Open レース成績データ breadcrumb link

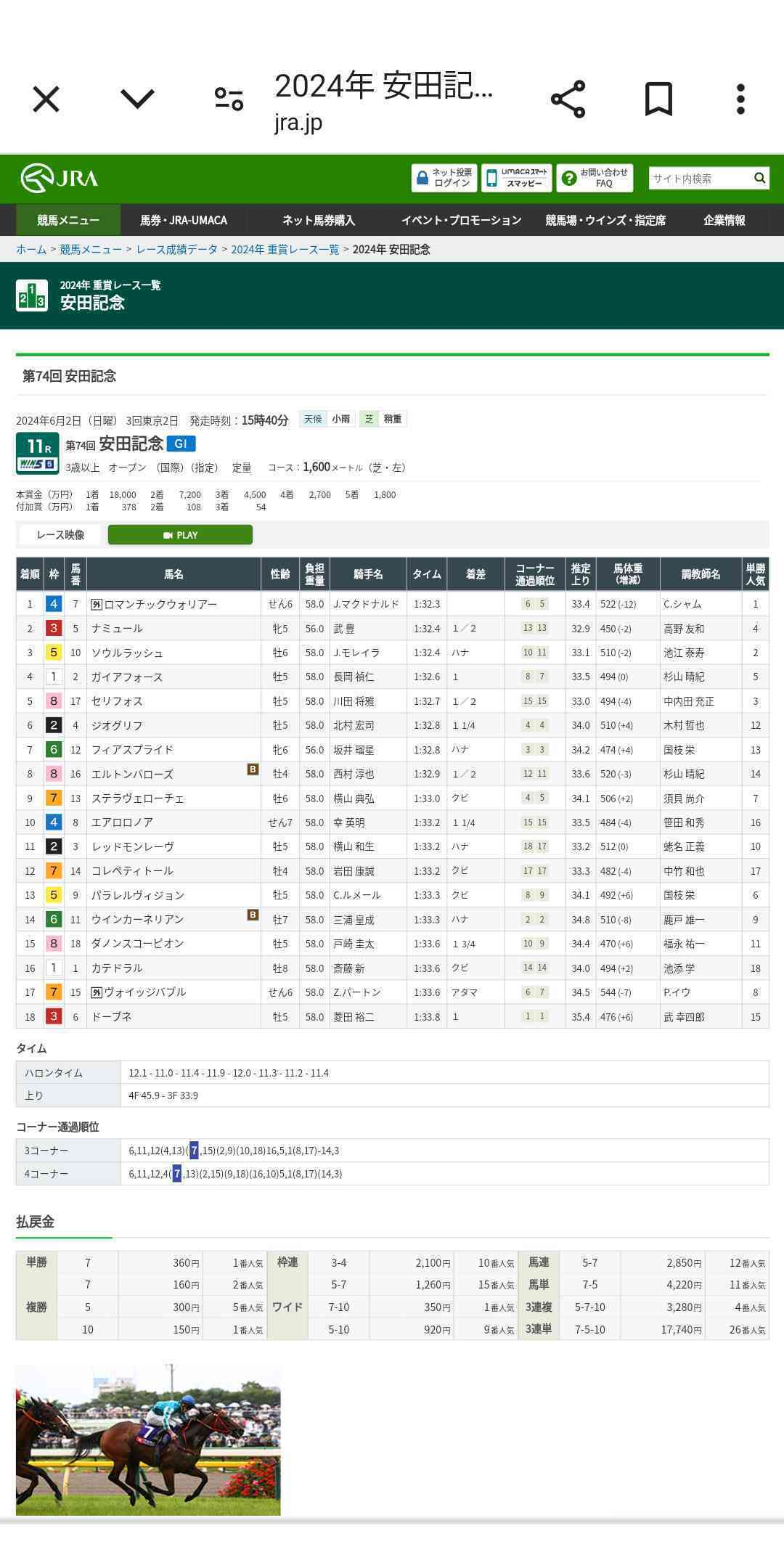pyautogui.click(x=176, y=249)
